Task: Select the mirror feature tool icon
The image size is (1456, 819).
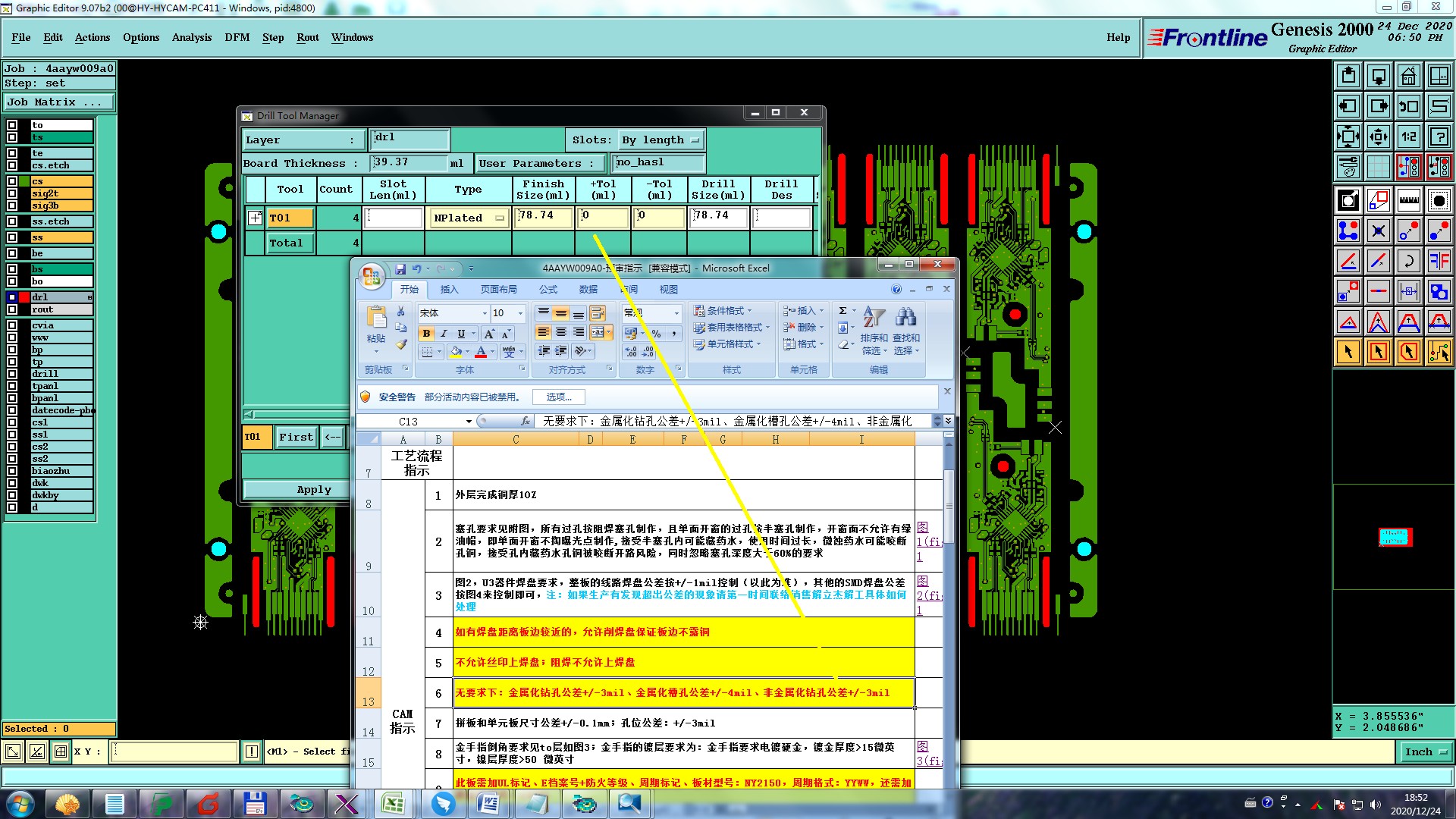Action: click(x=1439, y=261)
